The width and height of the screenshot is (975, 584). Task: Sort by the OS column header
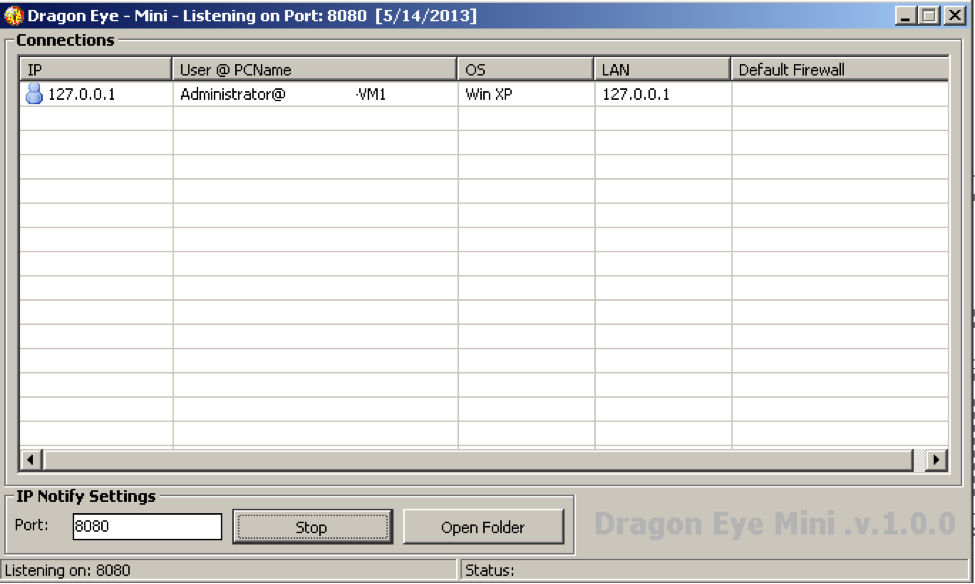click(x=525, y=69)
